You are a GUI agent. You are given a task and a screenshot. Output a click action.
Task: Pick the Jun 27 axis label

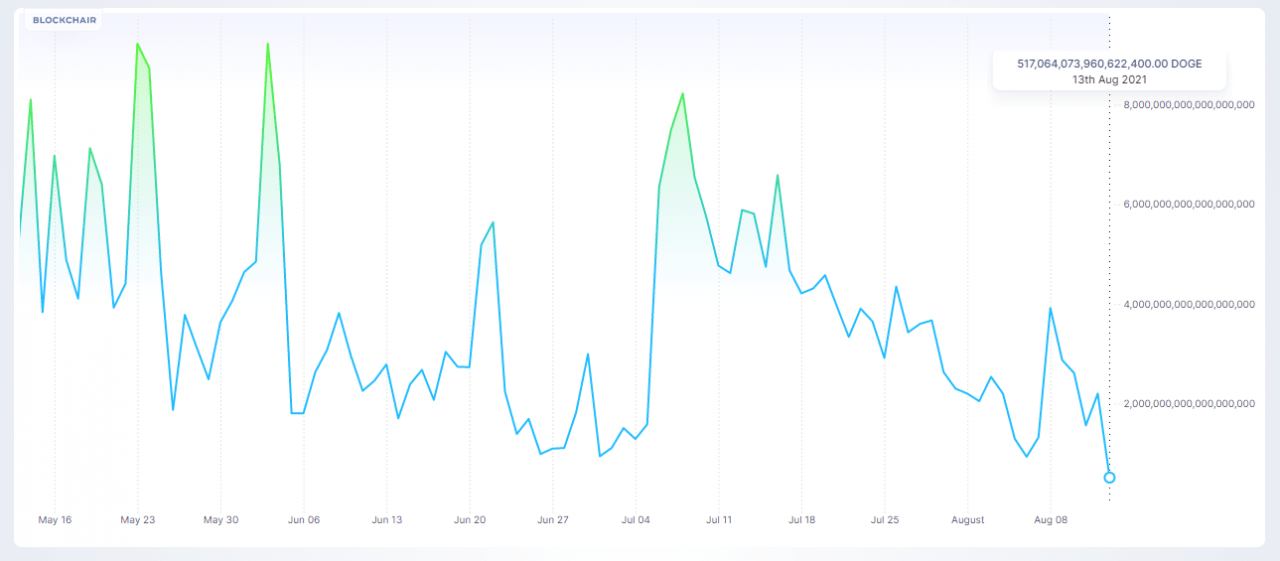tap(553, 520)
